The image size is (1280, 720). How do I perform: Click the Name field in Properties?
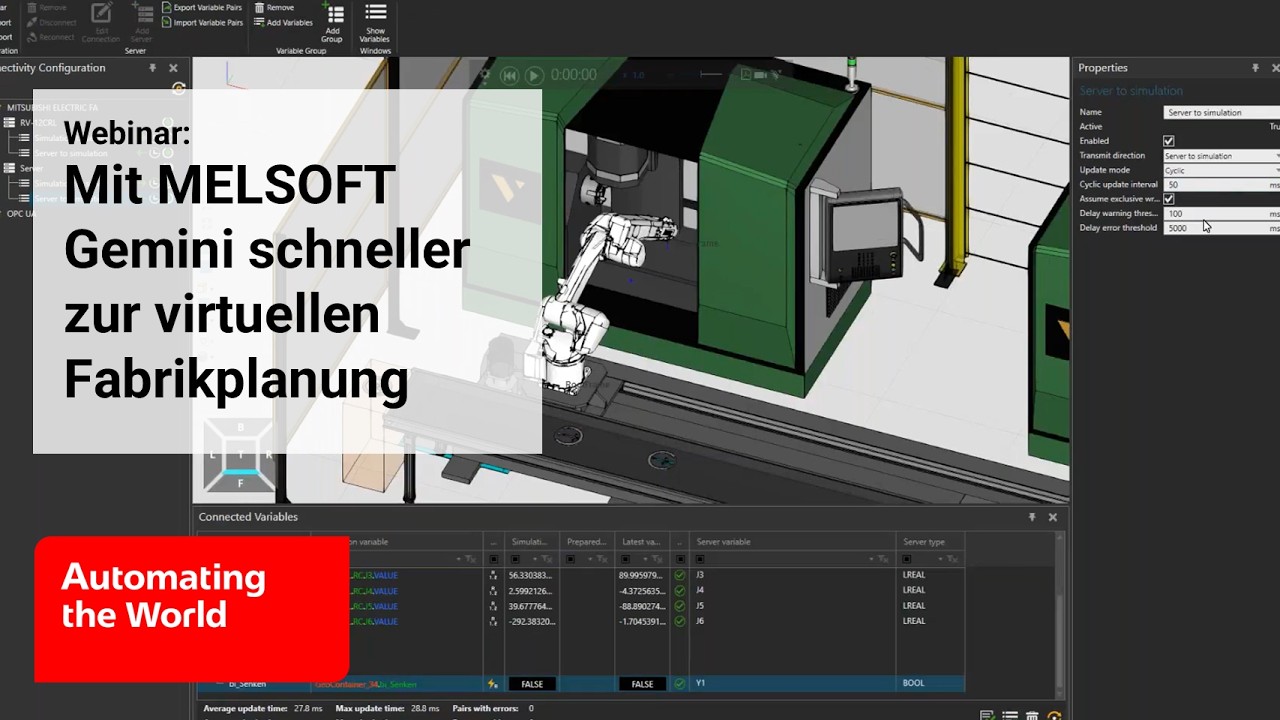(1221, 112)
